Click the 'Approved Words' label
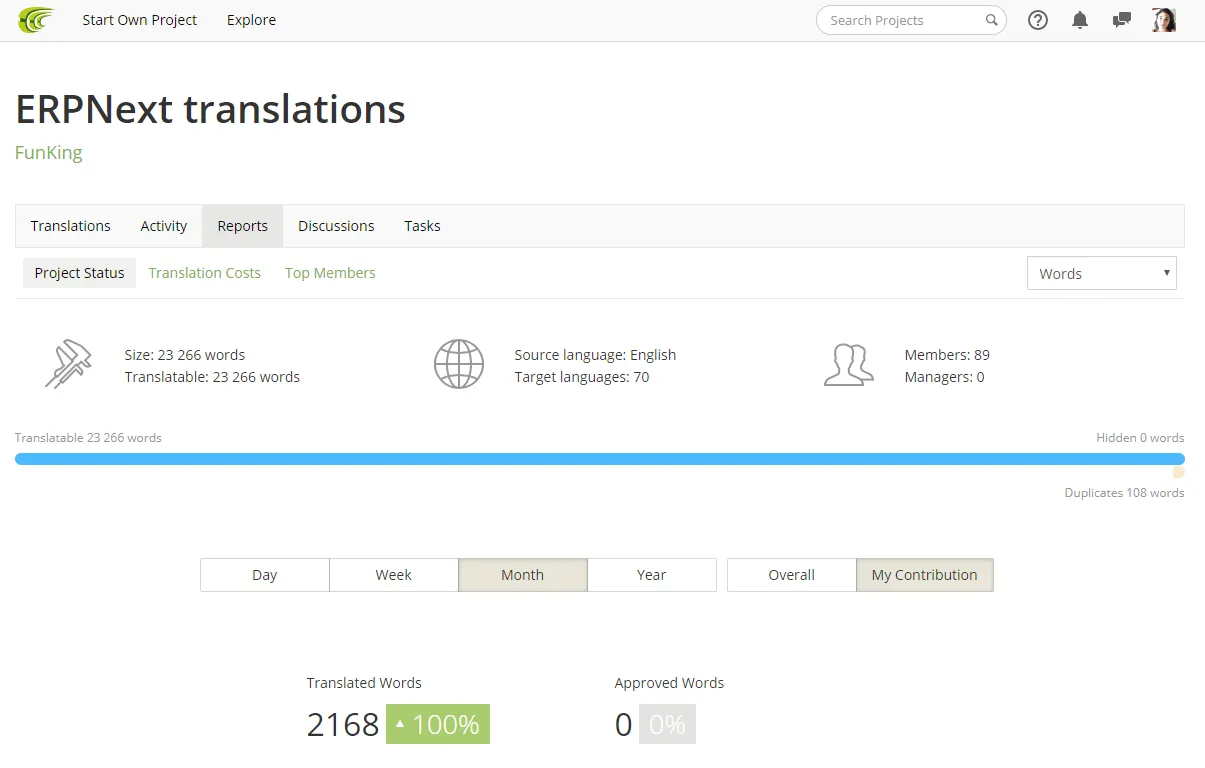 pos(669,683)
